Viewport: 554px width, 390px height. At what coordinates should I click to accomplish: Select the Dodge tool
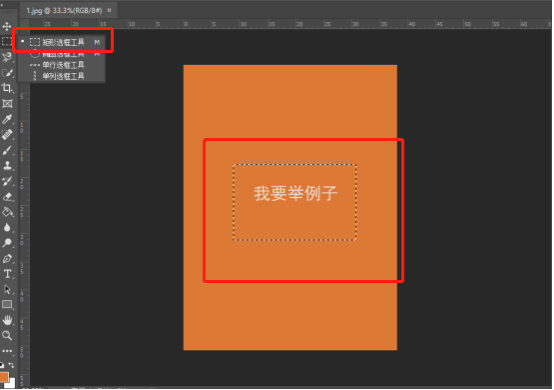[x=7, y=243]
